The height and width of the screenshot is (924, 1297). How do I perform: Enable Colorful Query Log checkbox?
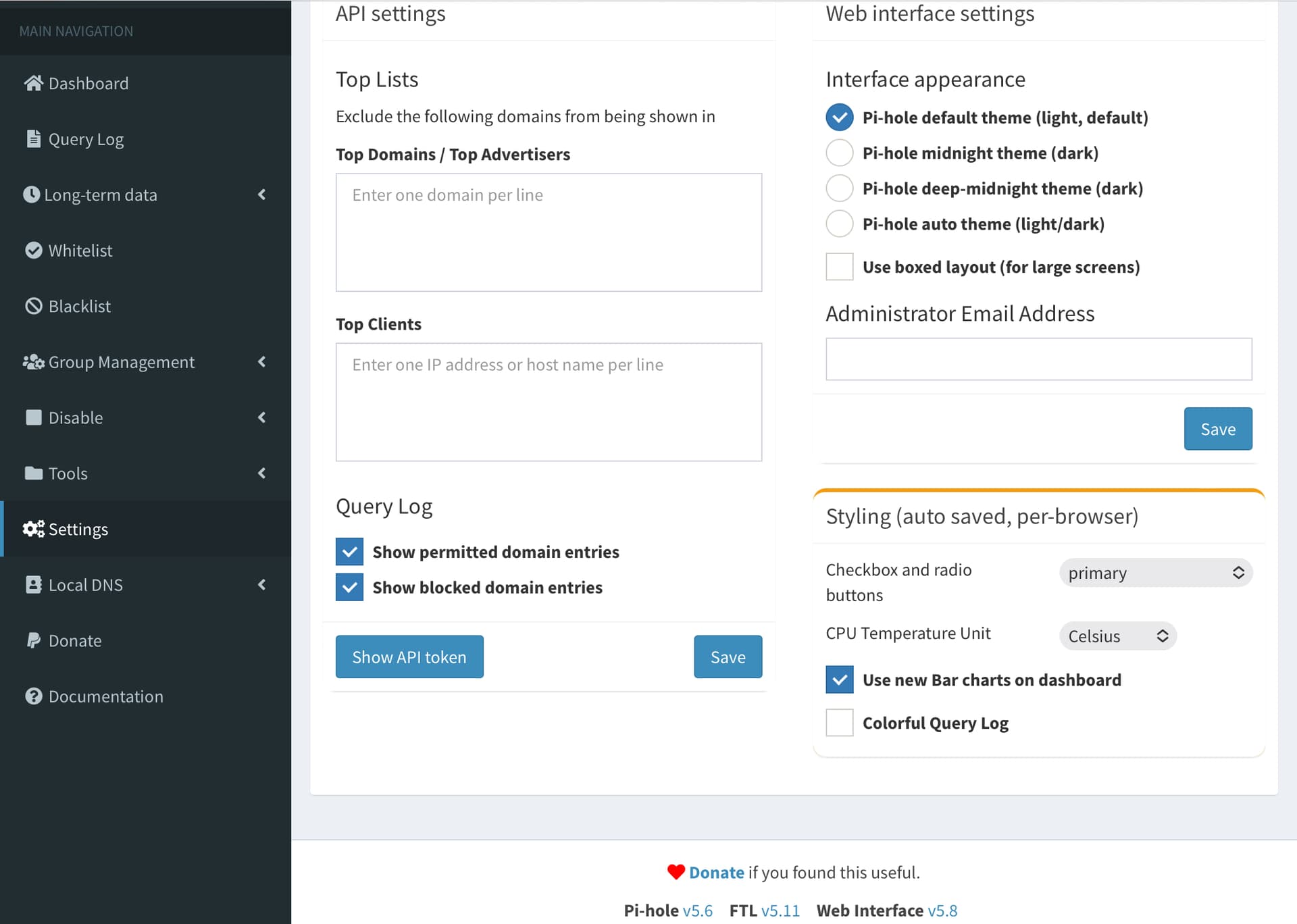839,723
